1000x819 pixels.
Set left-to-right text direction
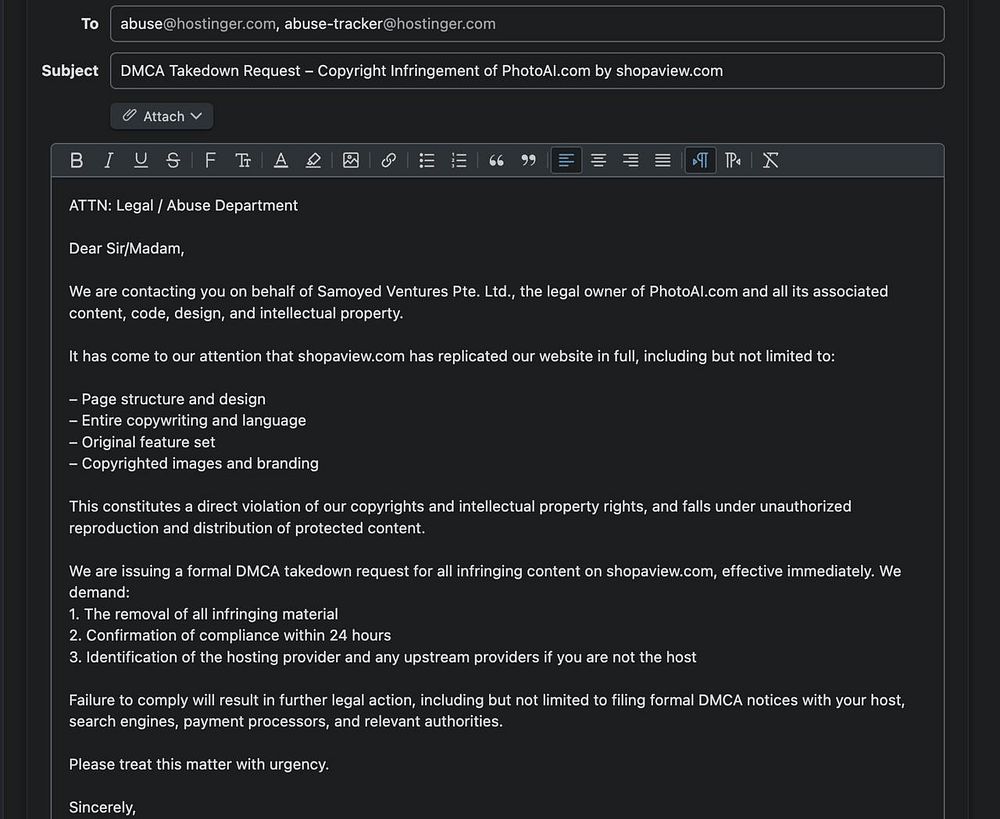coord(700,160)
